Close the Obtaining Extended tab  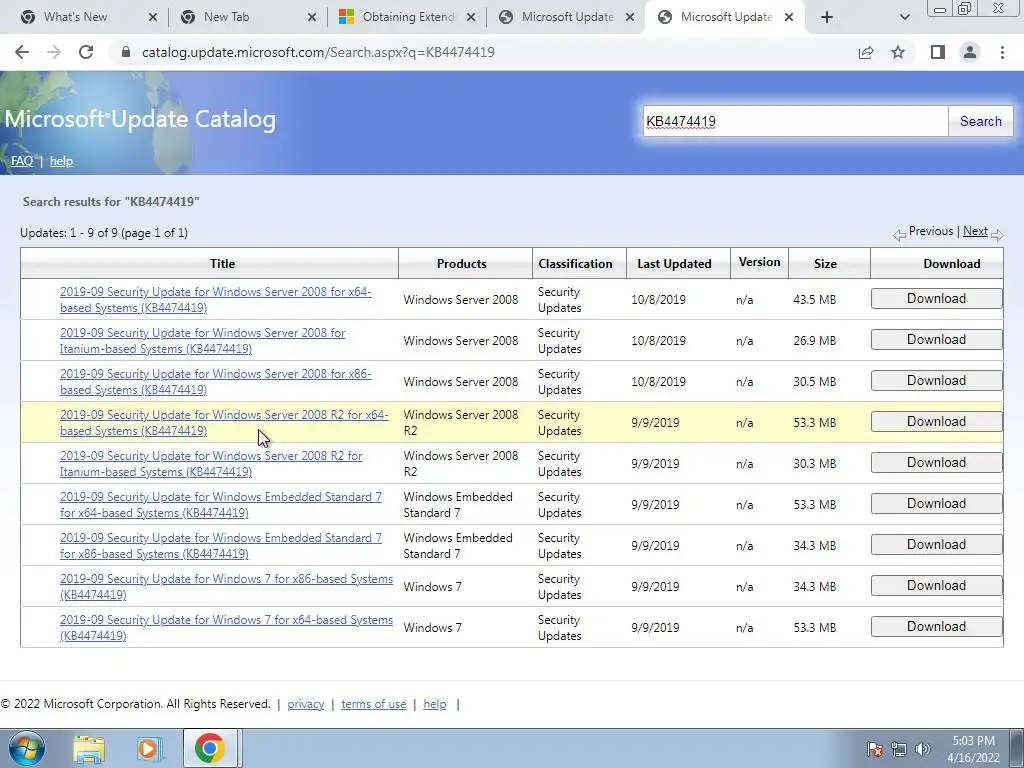click(471, 17)
